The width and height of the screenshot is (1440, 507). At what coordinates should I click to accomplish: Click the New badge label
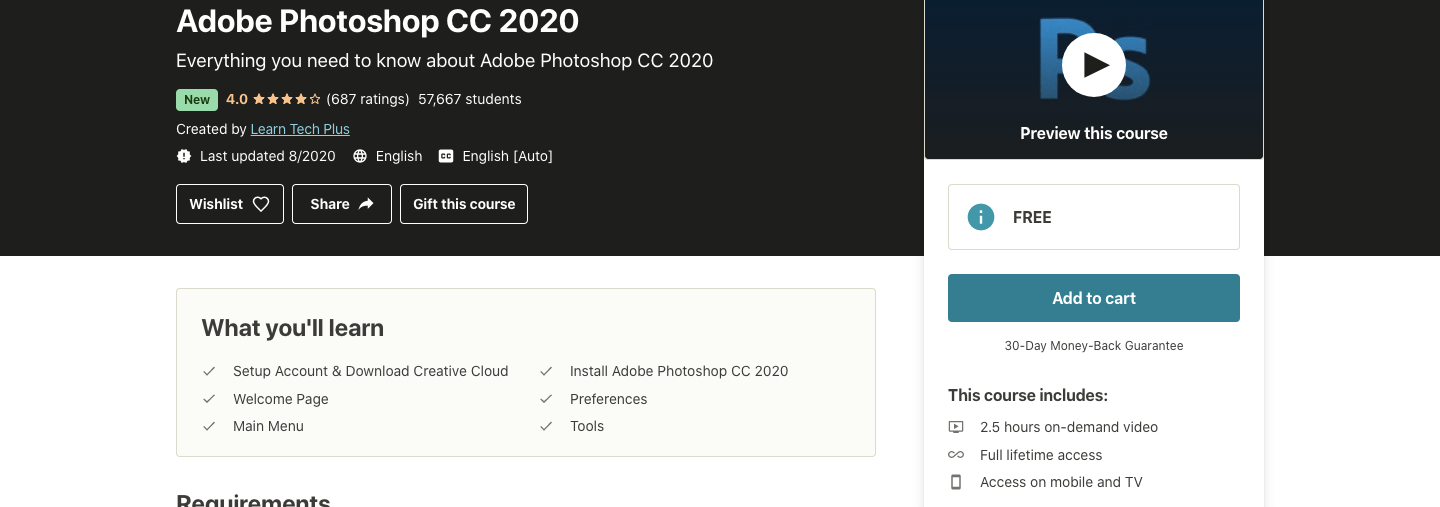click(197, 99)
